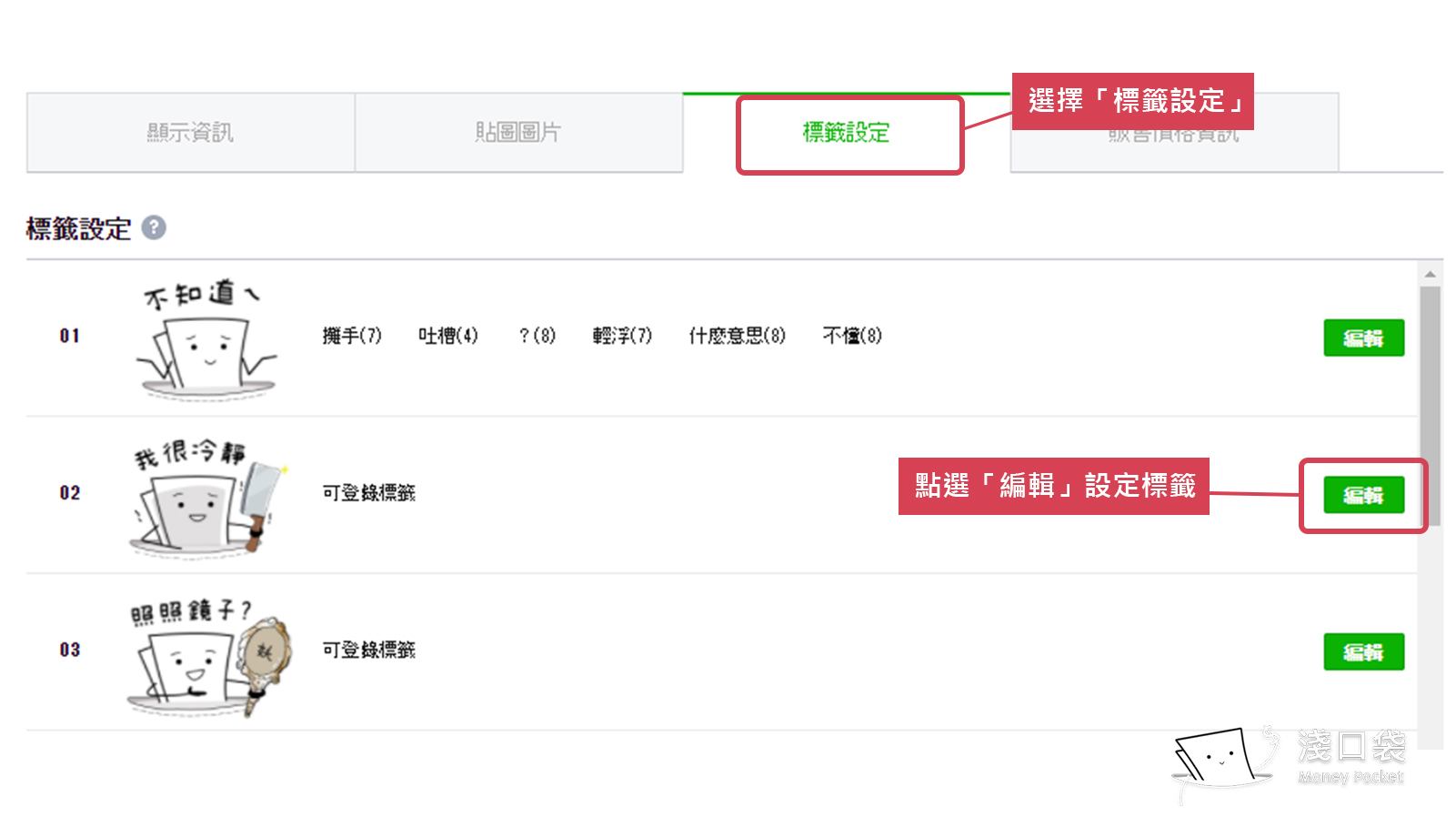
Task: Click the Money Pocket watermark logo
Action: click(1290, 759)
